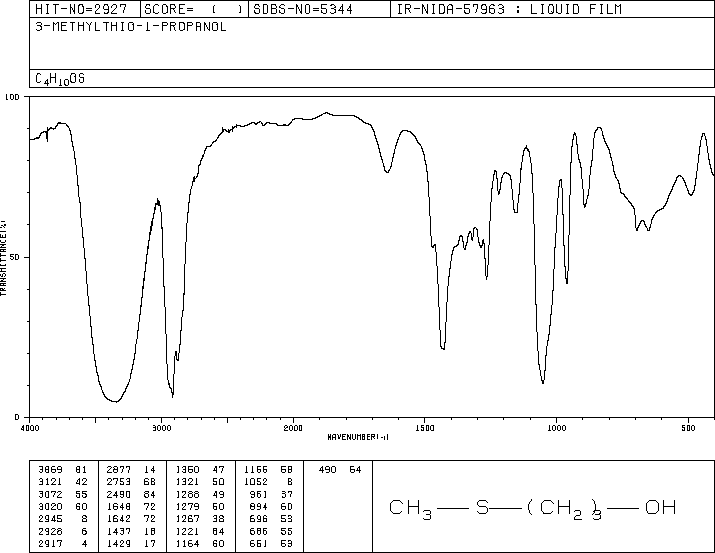715x553 pixels.
Task: Select peak table entry 661
Action: coord(259,543)
